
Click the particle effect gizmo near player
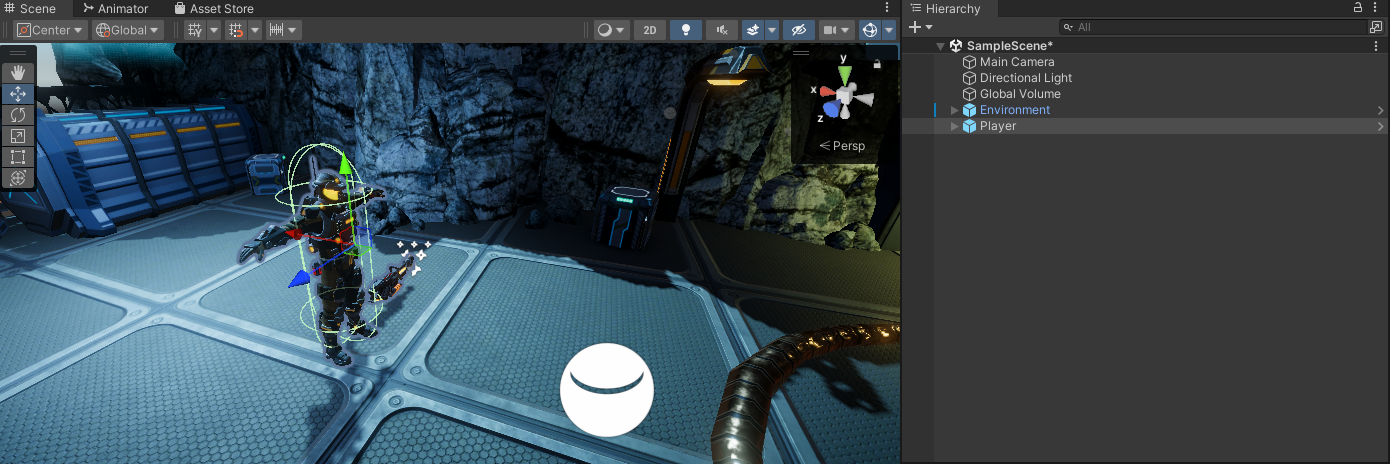pyautogui.click(x=413, y=257)
